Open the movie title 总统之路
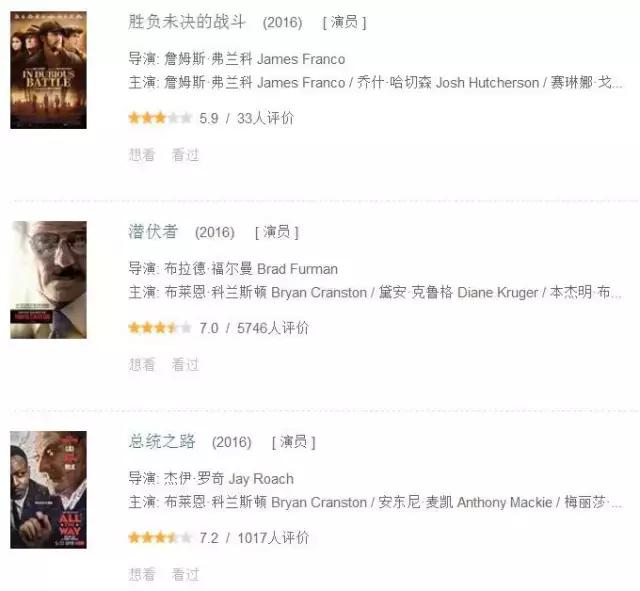Viewport: 640px width, 591px height. (x=162, y=441)
